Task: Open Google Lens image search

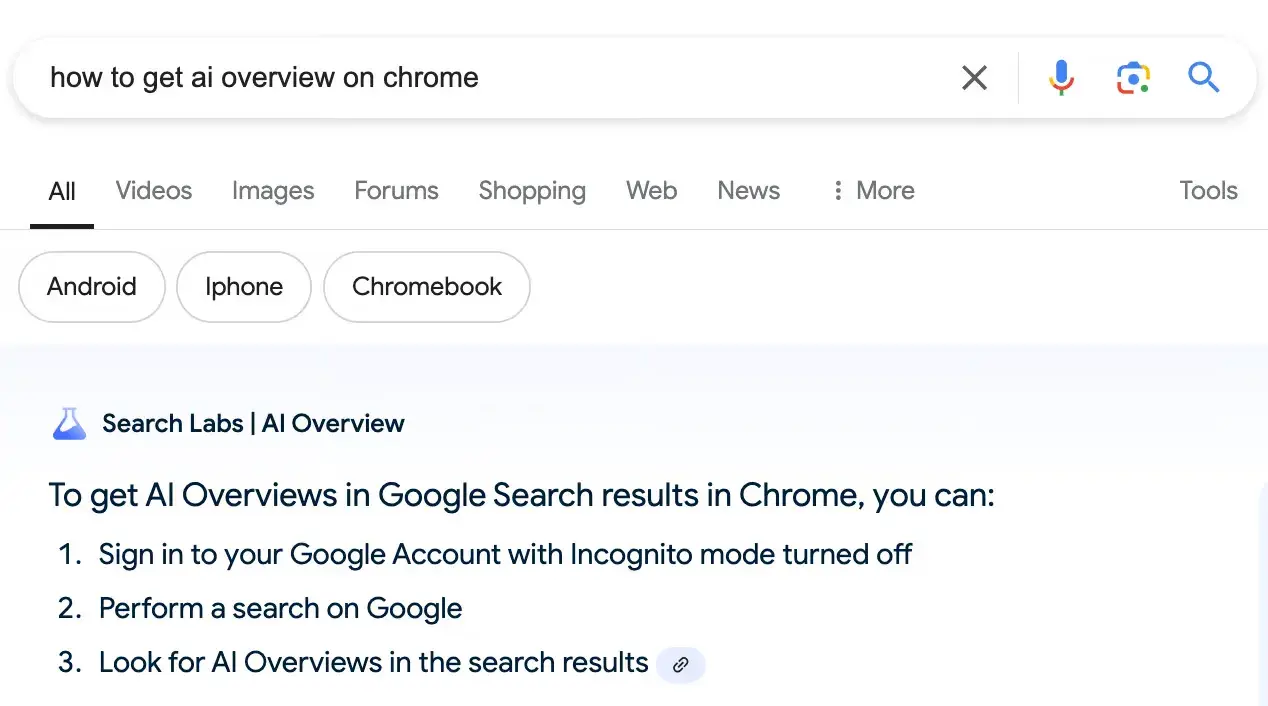Action: (1133, 77)
